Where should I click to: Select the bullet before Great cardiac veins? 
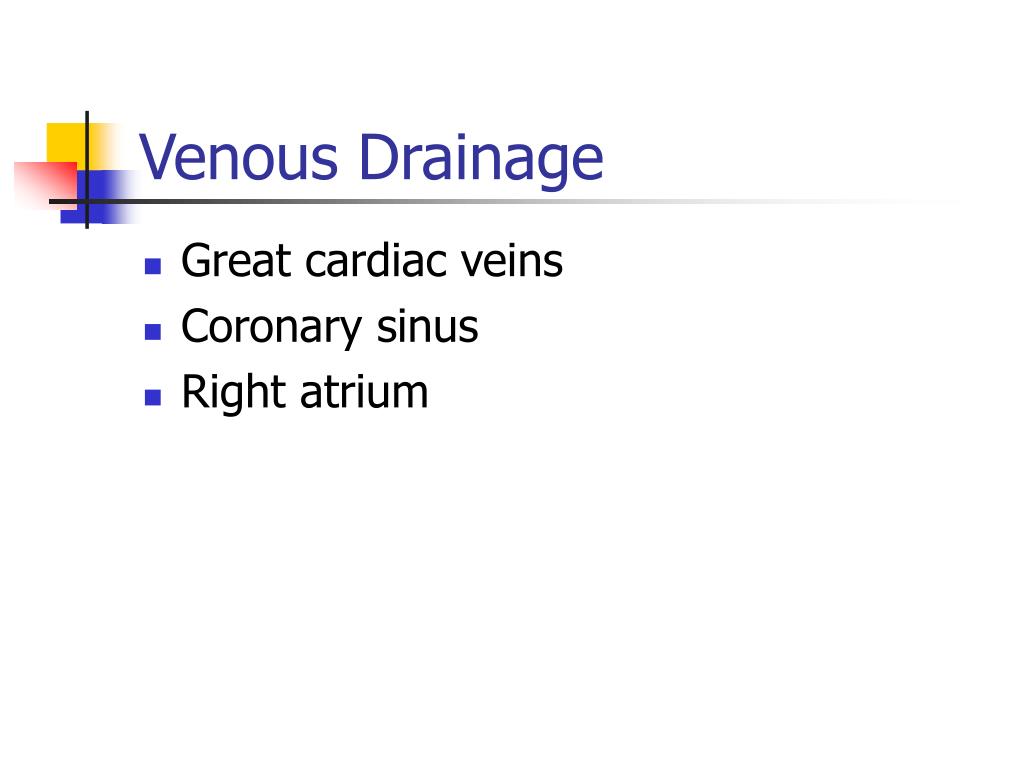click(153, 266)
